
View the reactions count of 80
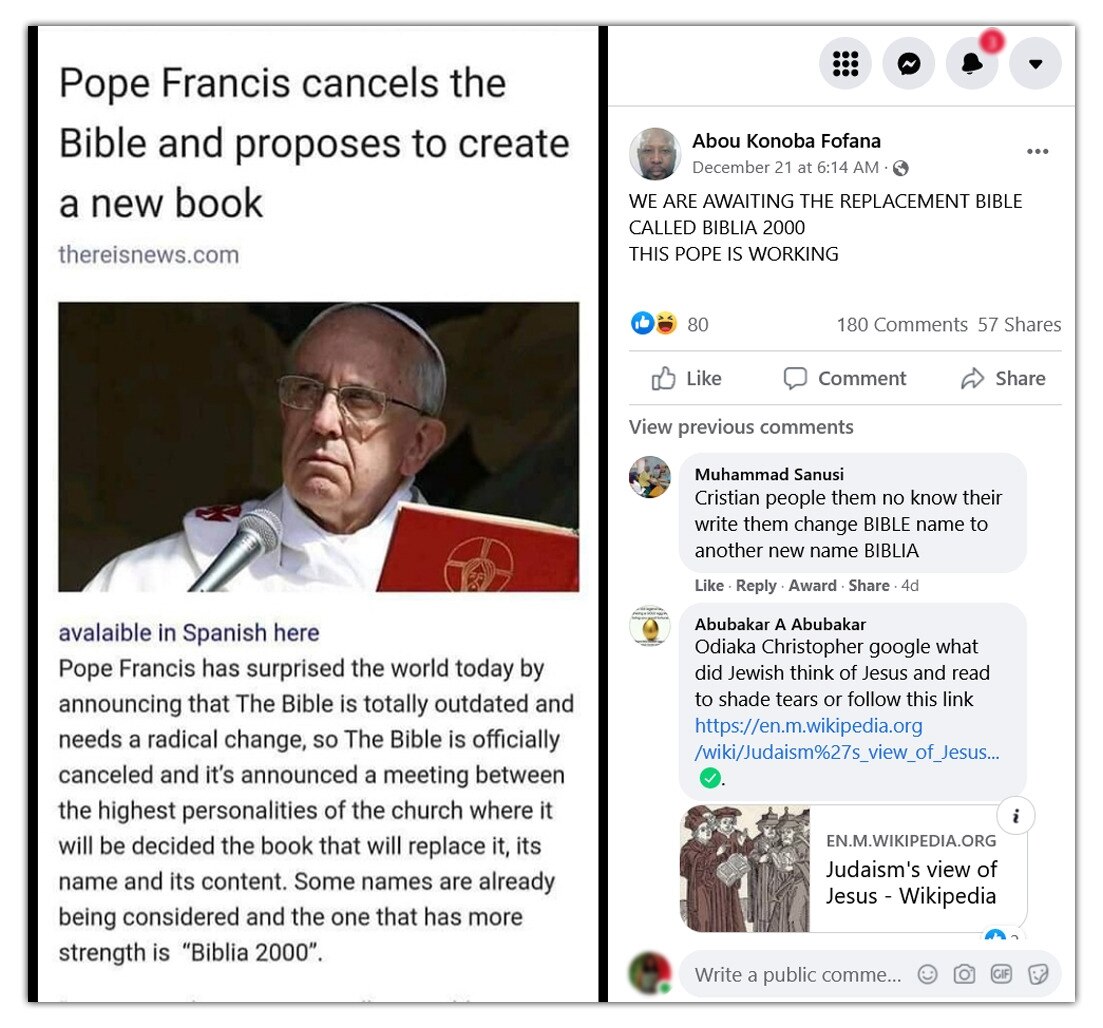697,324
